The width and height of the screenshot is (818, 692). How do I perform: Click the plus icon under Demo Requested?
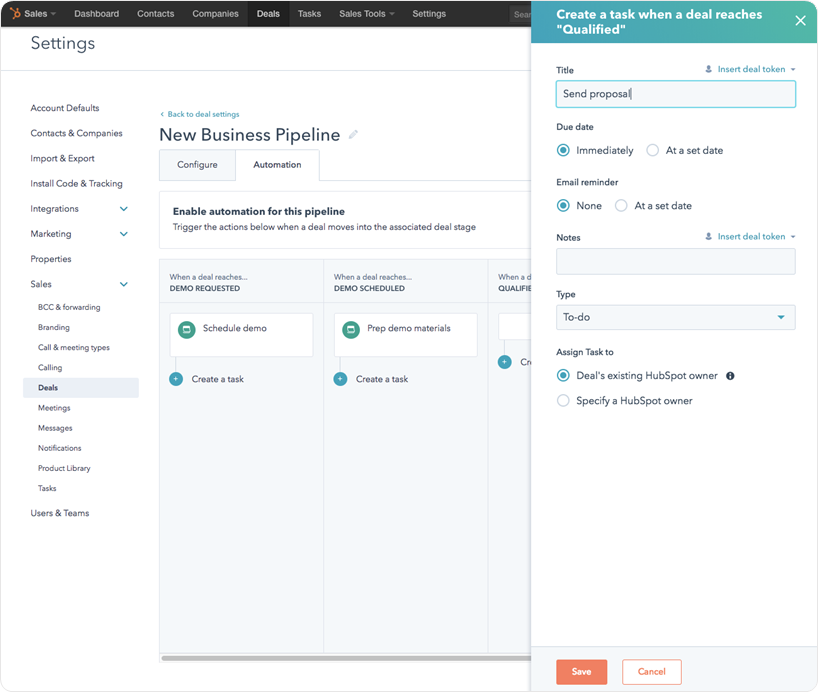(176, 379)
